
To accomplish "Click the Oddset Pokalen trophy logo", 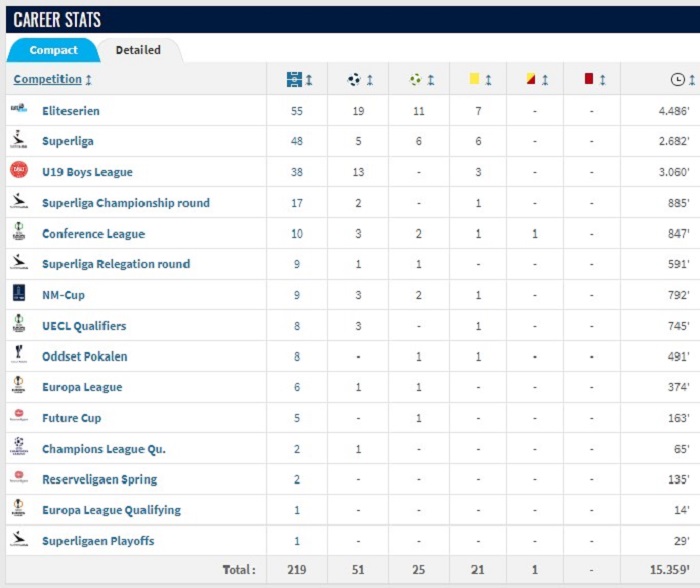I will tap(19, 354).
